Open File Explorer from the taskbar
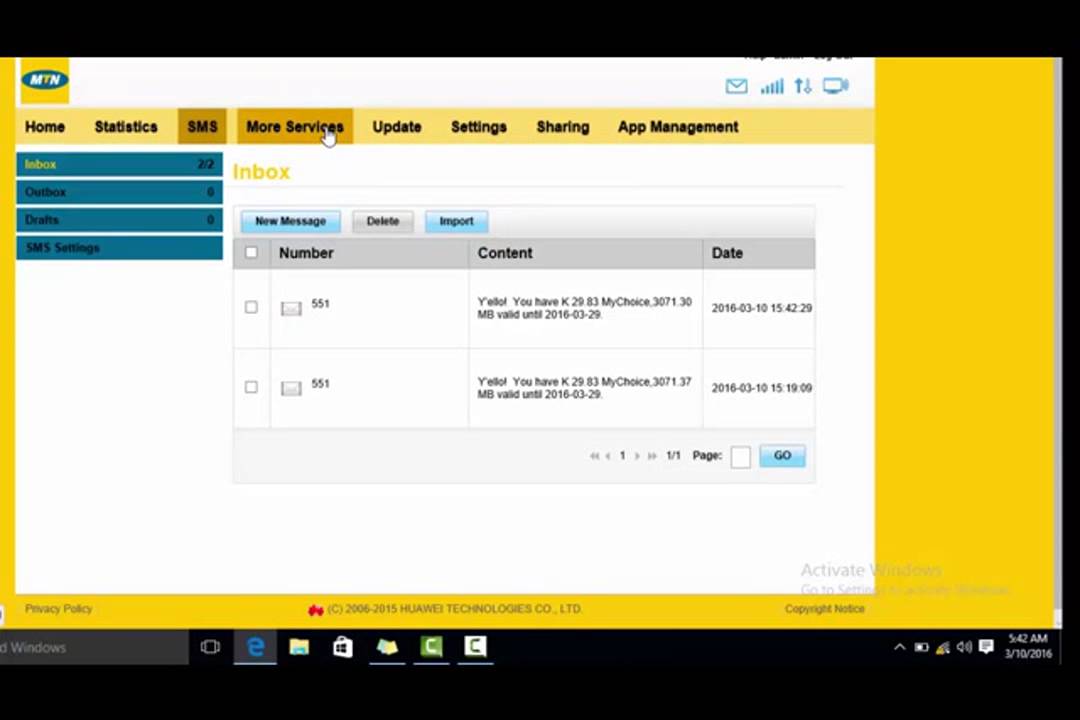Image resolution: width=1080 pixels, height=720 pixels. coord(299,647)
